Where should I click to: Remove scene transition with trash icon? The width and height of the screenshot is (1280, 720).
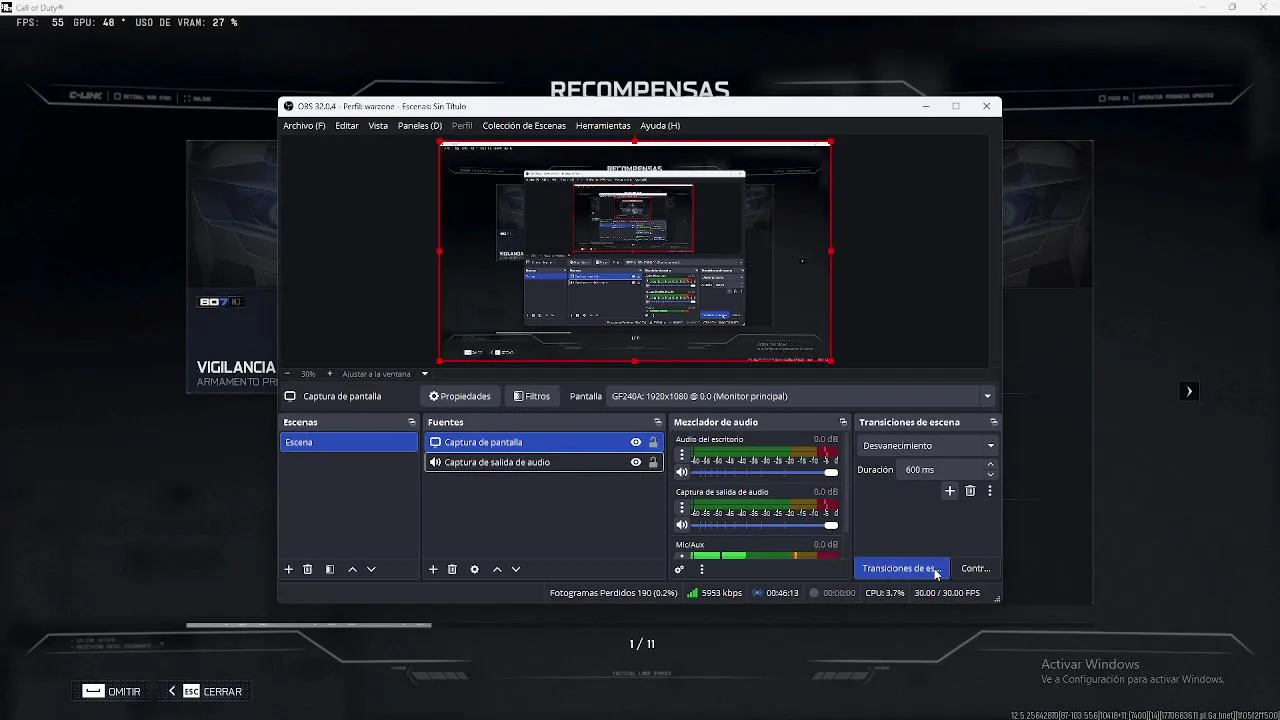(970, 491)
